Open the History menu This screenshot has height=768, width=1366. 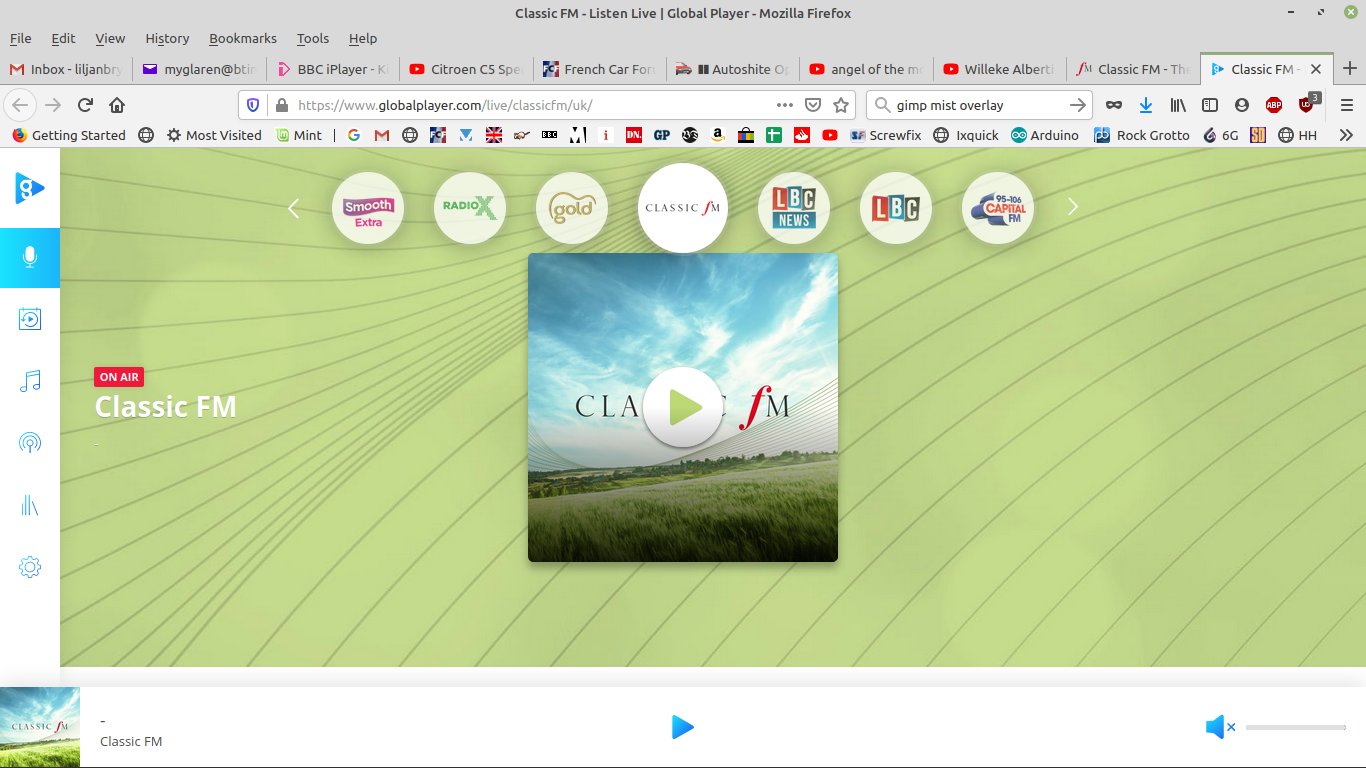click(167, 38)
